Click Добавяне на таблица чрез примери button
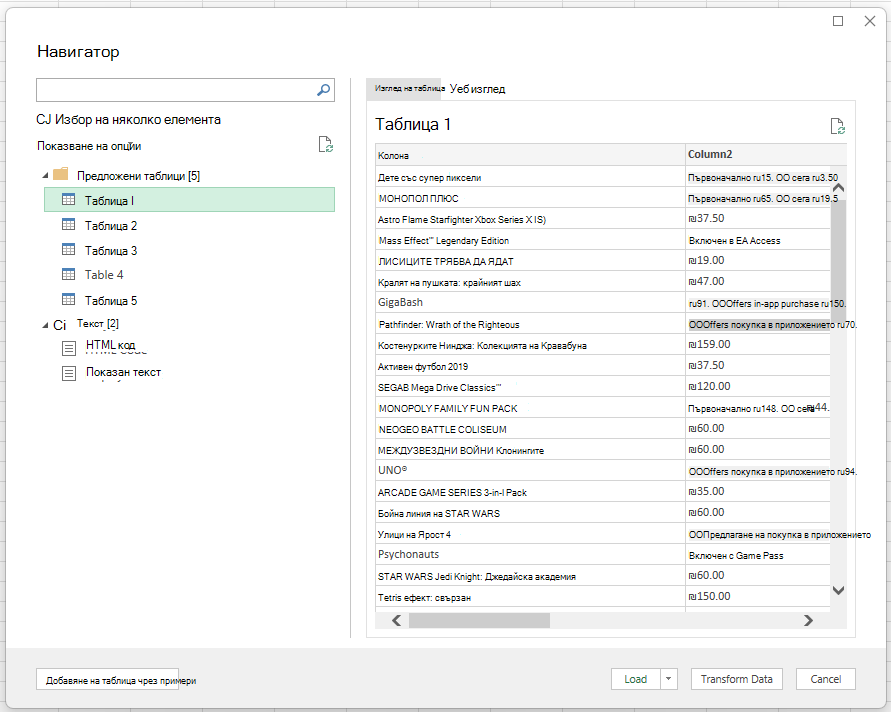891x712 pixels. point(108,680)
